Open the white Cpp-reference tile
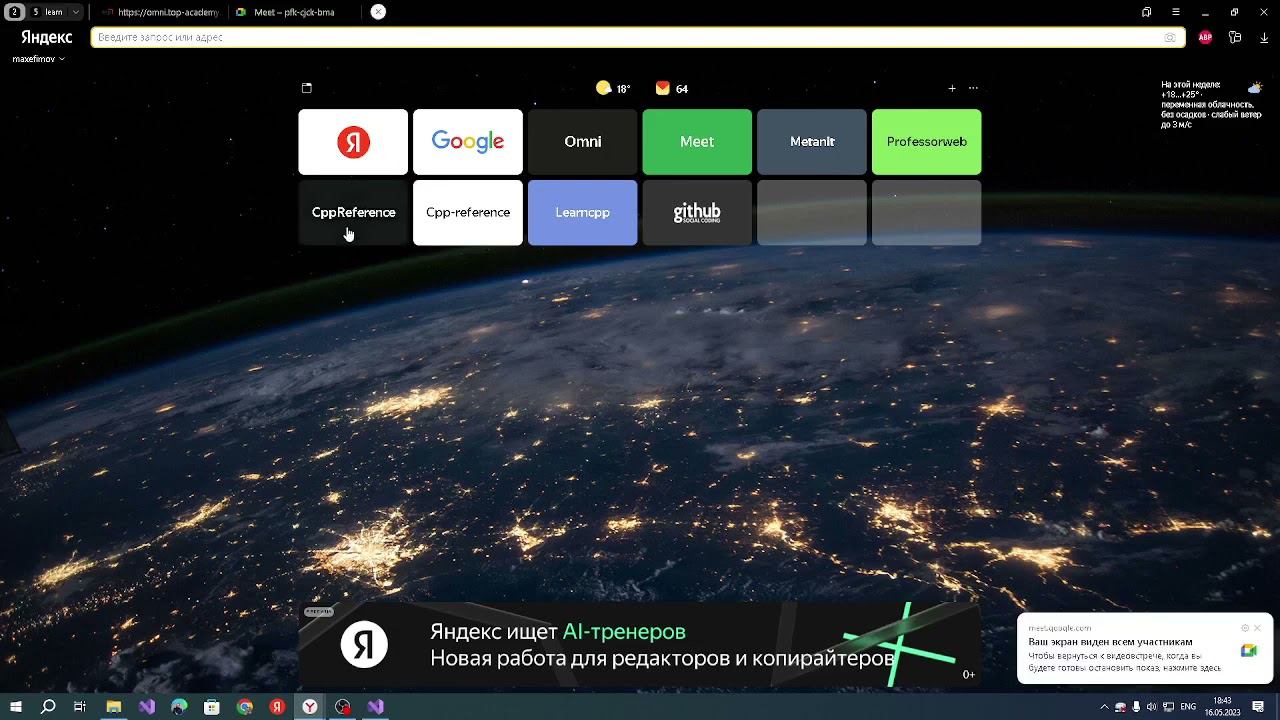This screenshot has height=720, width=1280. [x=468, y=212]
